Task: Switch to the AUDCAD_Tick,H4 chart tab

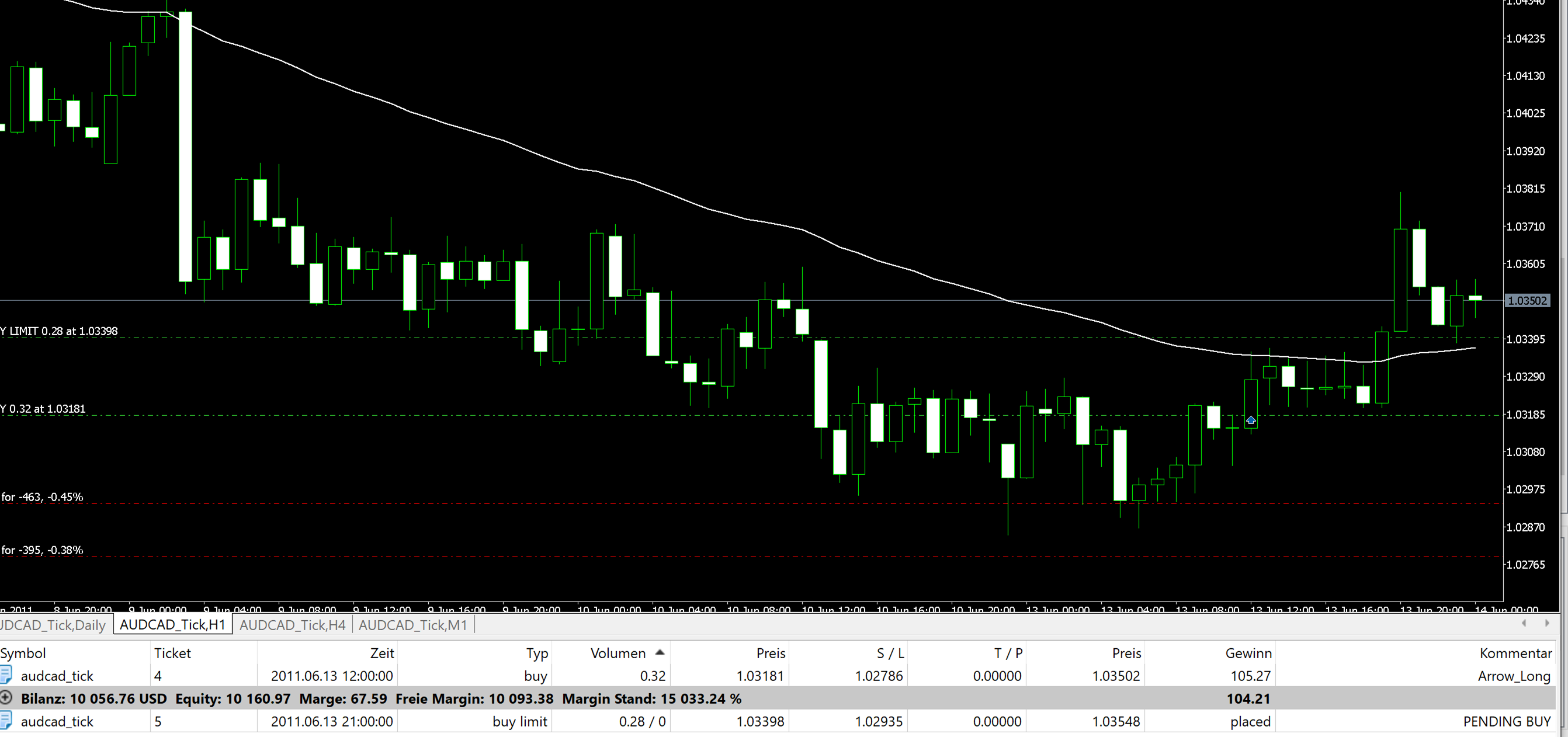Action: [x=293, y=625]
